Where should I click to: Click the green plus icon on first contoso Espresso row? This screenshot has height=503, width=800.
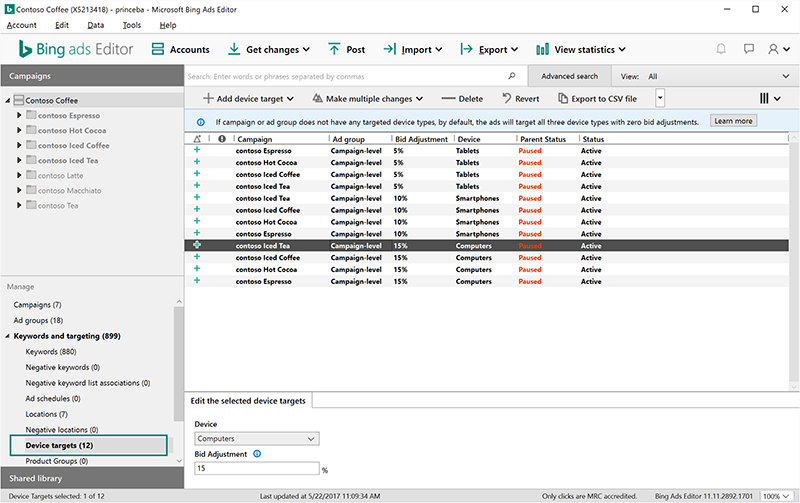click(197, 150)
